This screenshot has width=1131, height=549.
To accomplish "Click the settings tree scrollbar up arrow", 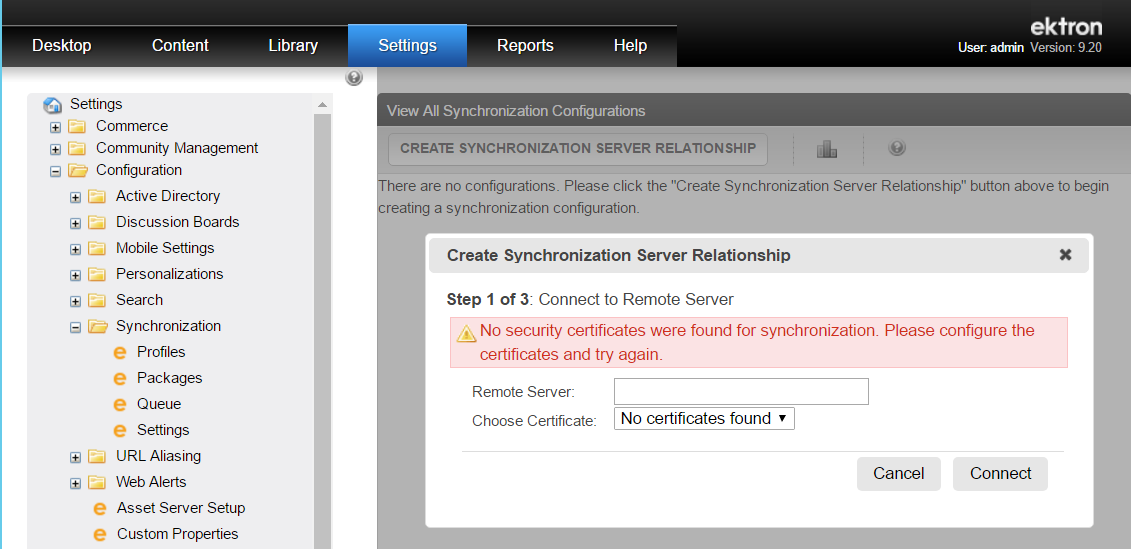I will pos(322,105).
